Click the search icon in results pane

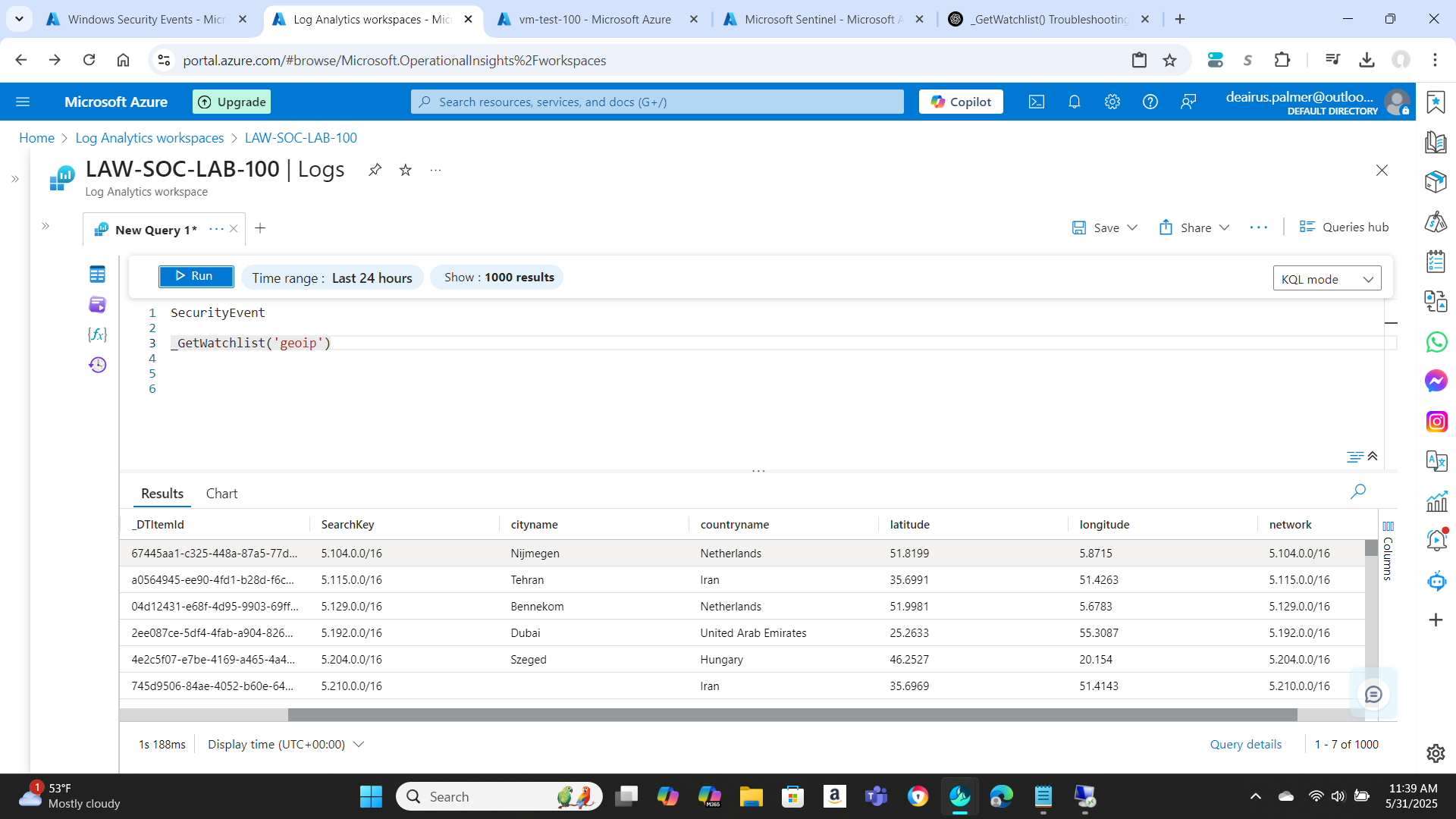(x=1357, y=491)
